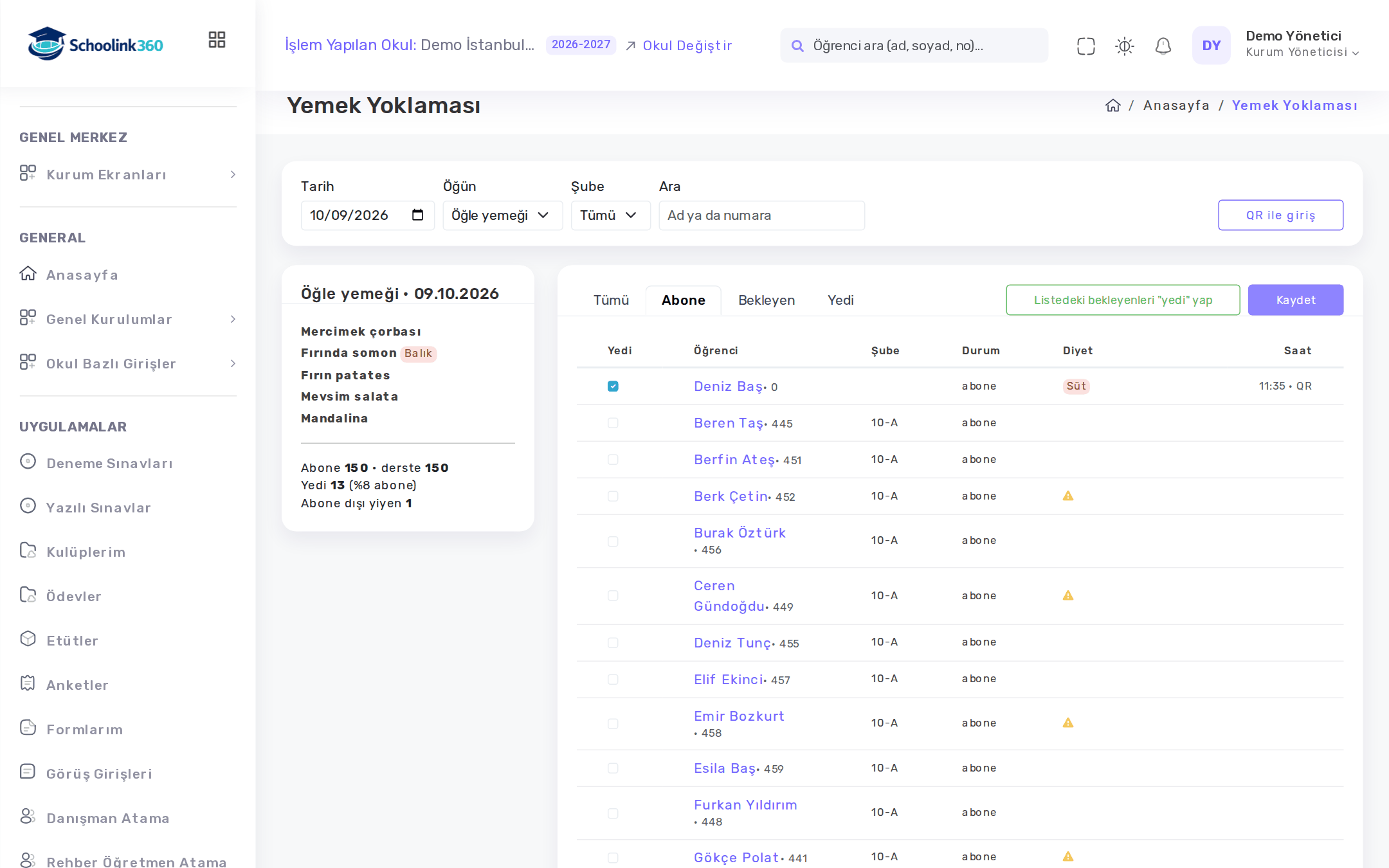Mark Burak Öztürk as eaten

(613, 541)
